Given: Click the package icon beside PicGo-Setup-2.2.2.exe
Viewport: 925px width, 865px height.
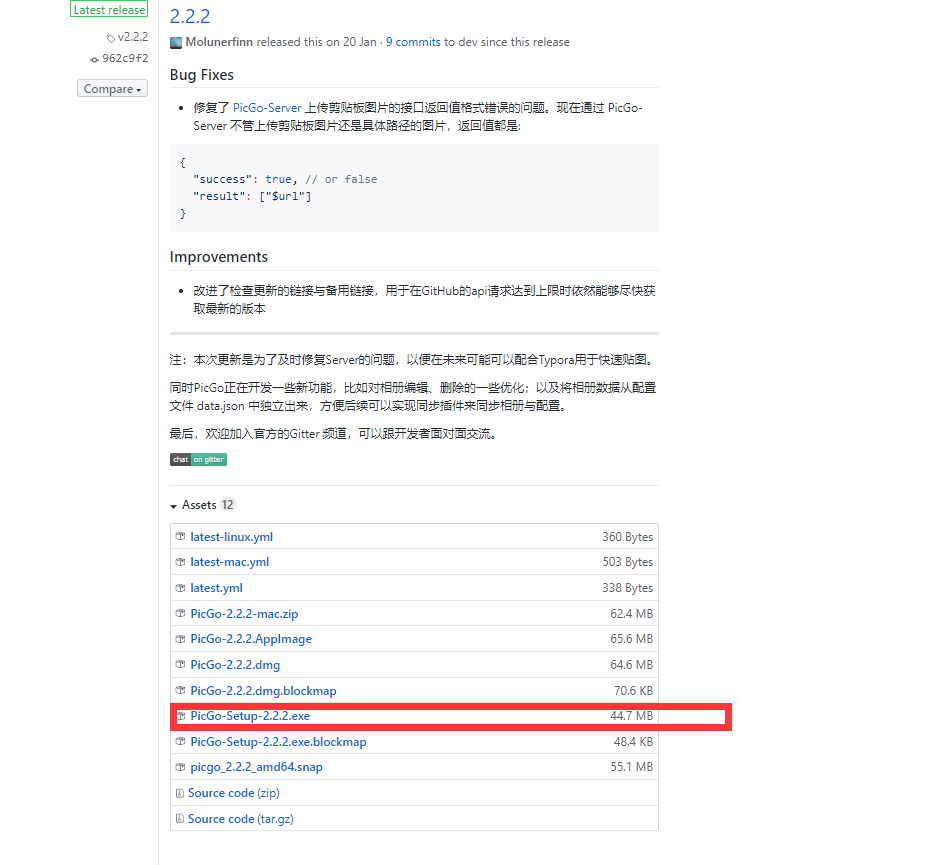Looking at the screenshot, I should 182,716.
